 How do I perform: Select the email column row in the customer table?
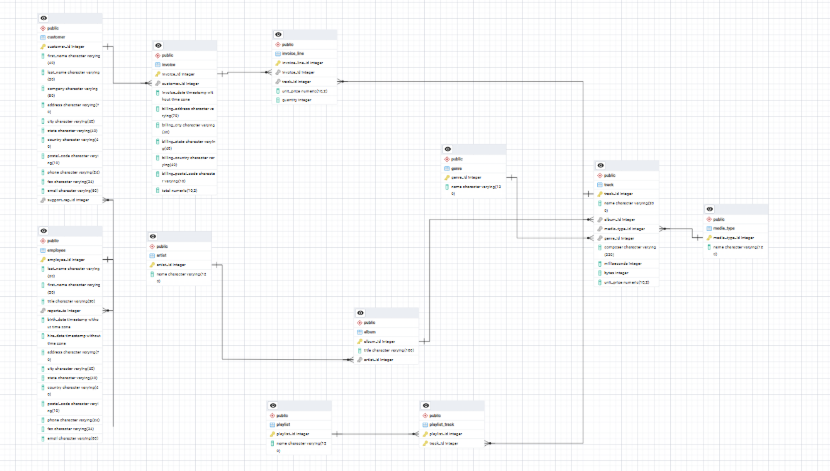tap(70, 191)
